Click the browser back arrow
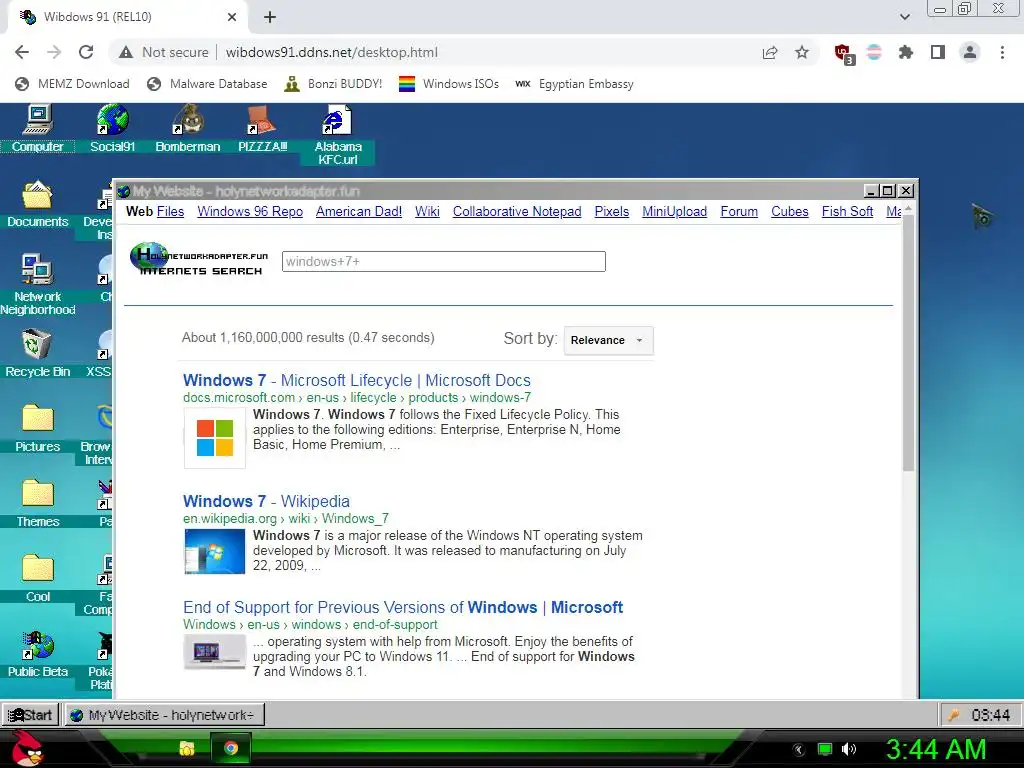 point(22,52)
